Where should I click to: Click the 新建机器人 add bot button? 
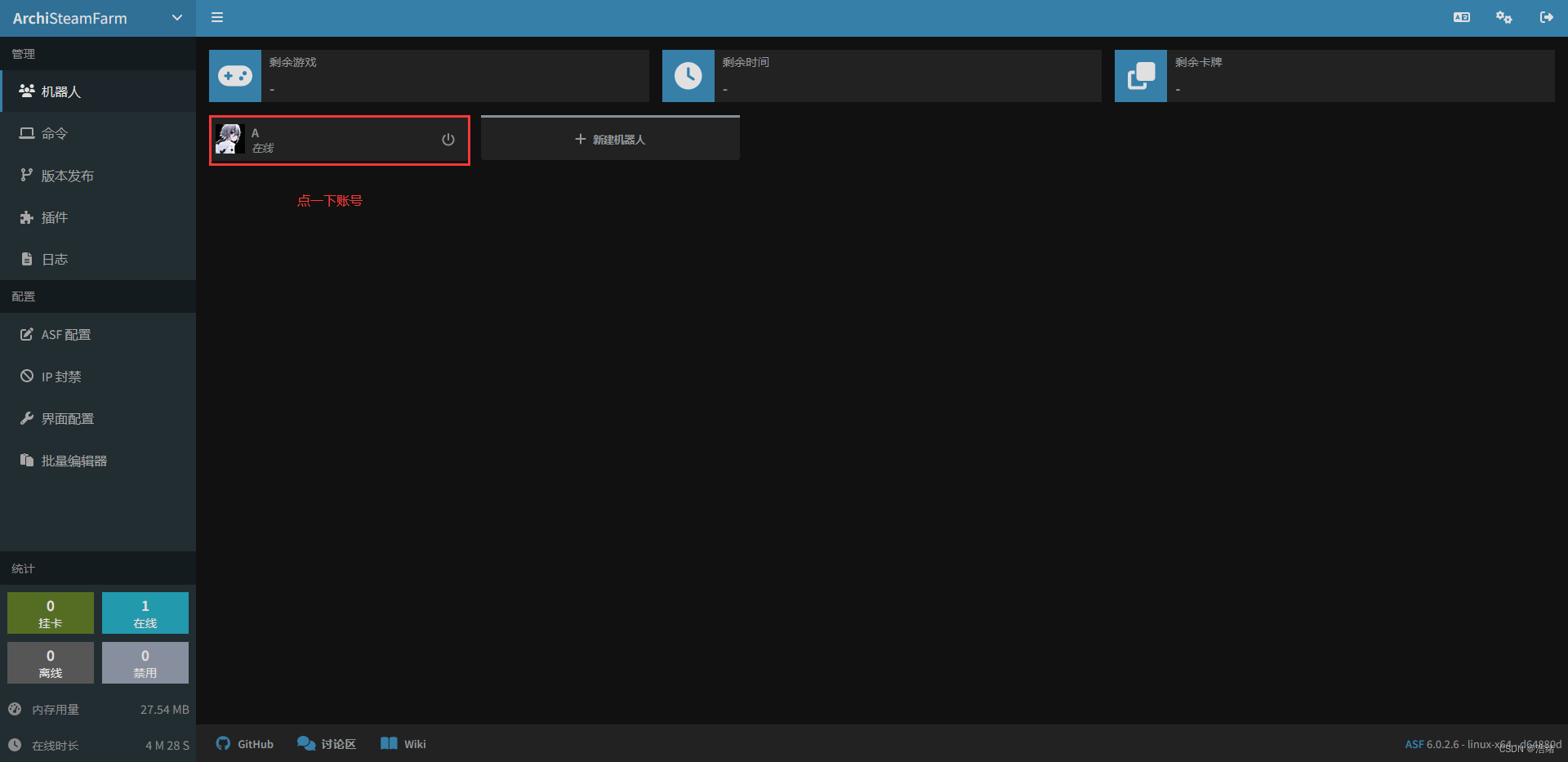pos(610,140)
